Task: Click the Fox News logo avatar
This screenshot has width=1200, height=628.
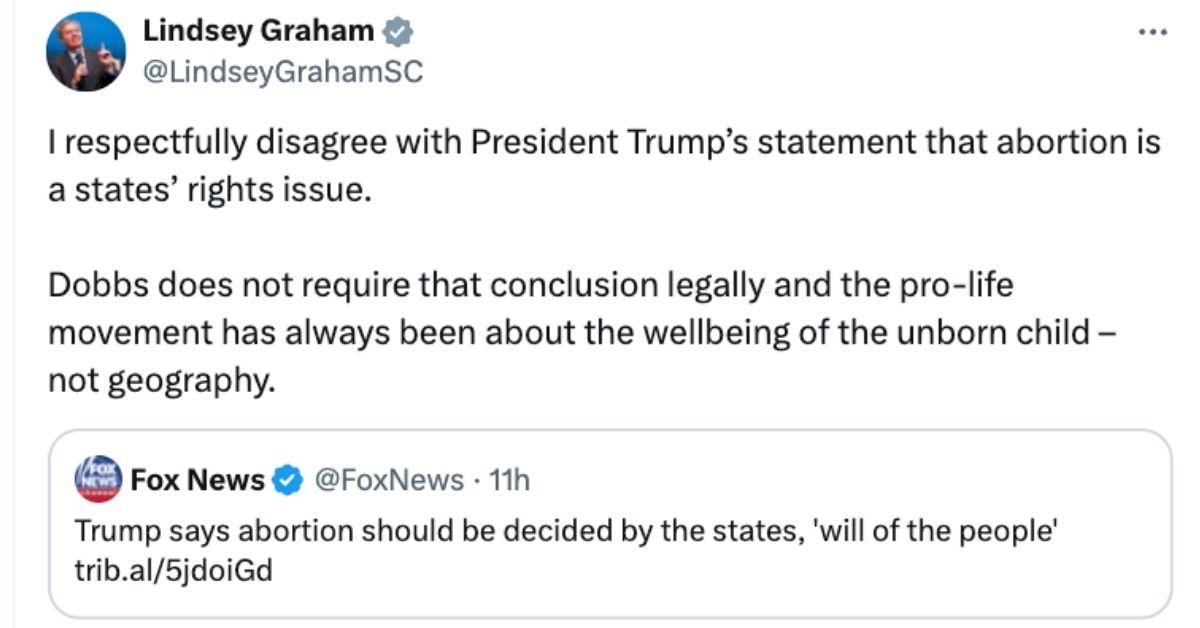Action: point(90,479)
